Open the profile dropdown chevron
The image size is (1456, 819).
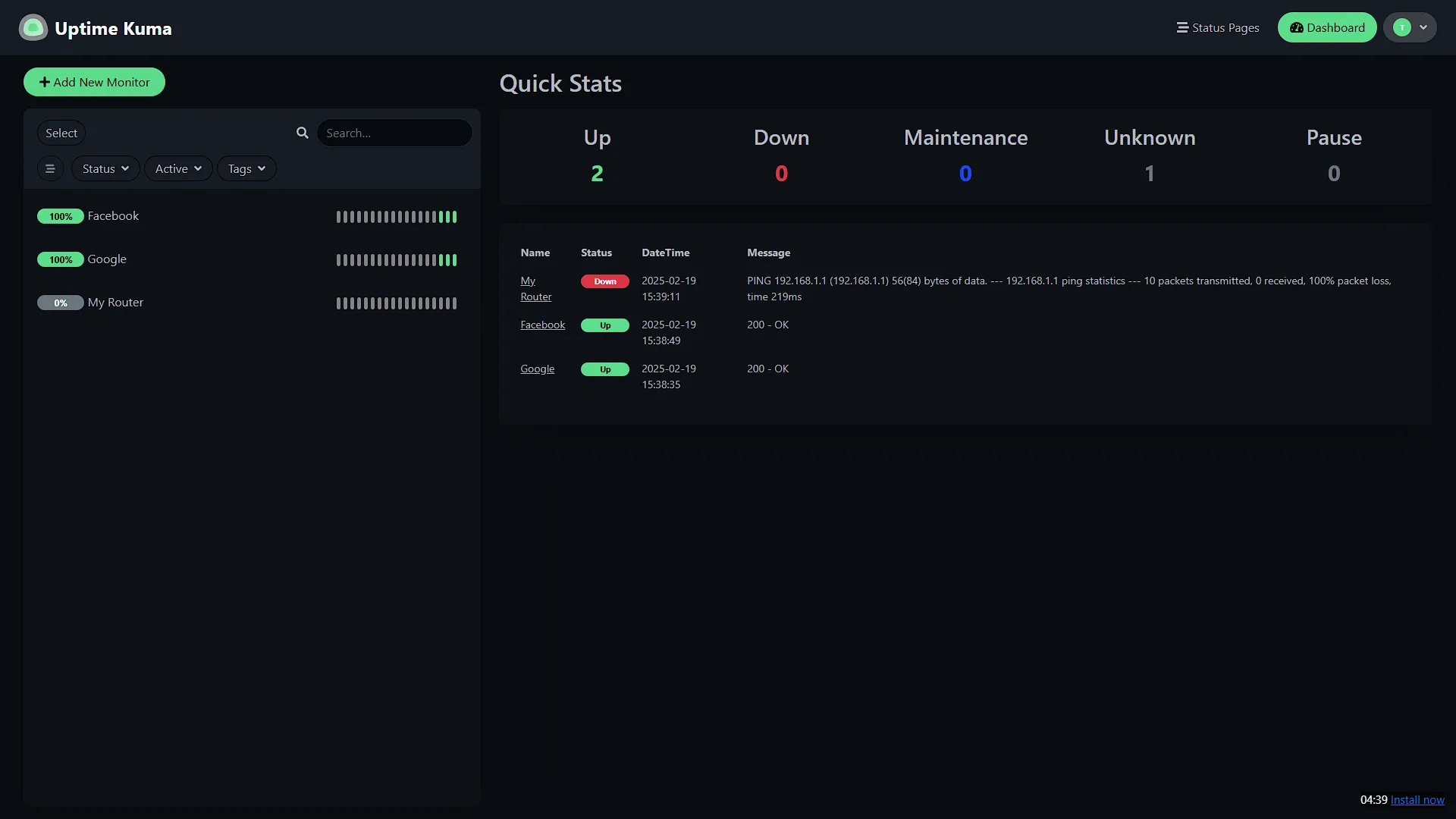1423,28
